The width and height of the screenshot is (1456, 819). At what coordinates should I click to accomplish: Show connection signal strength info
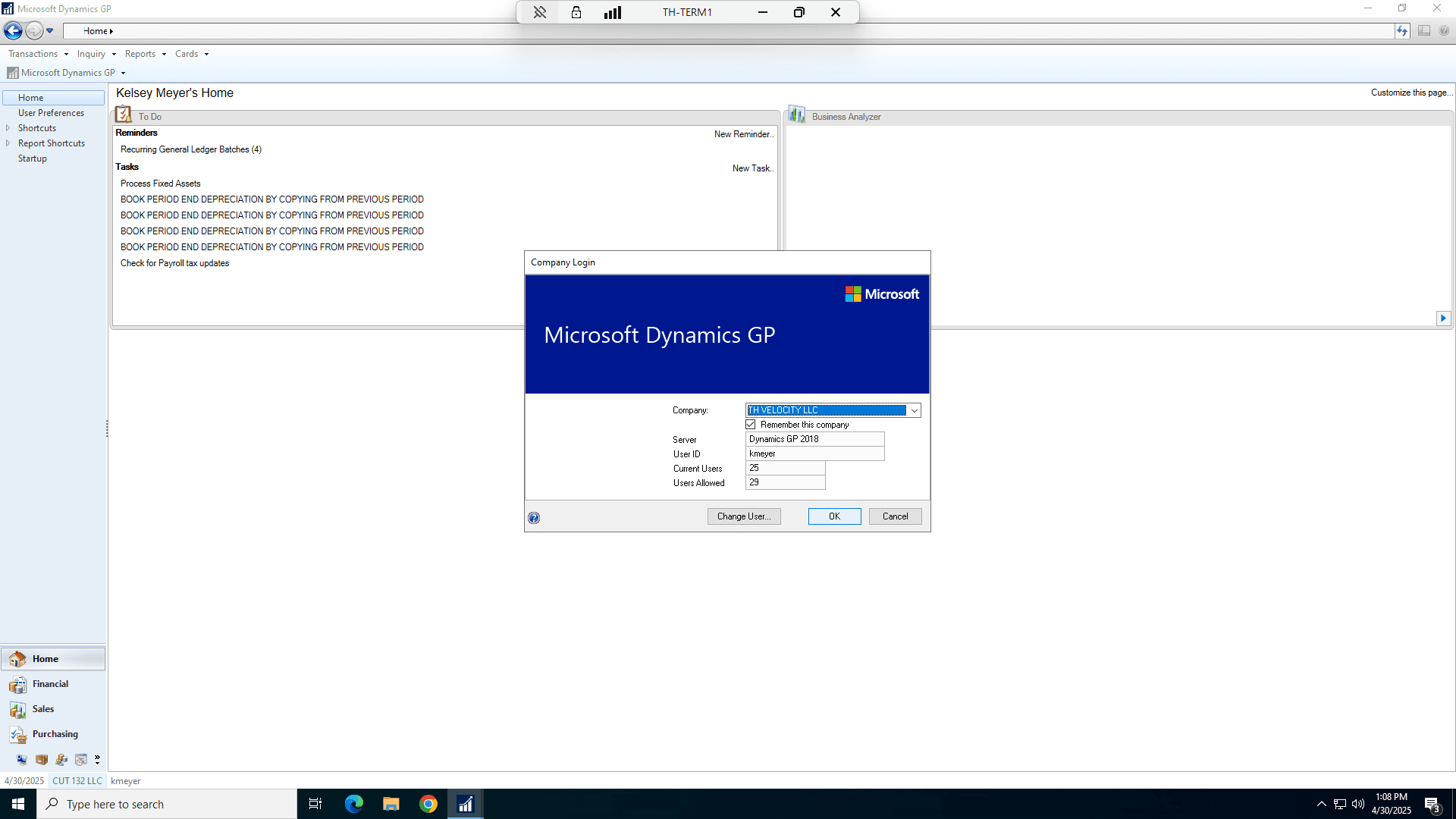pos(613,12)
